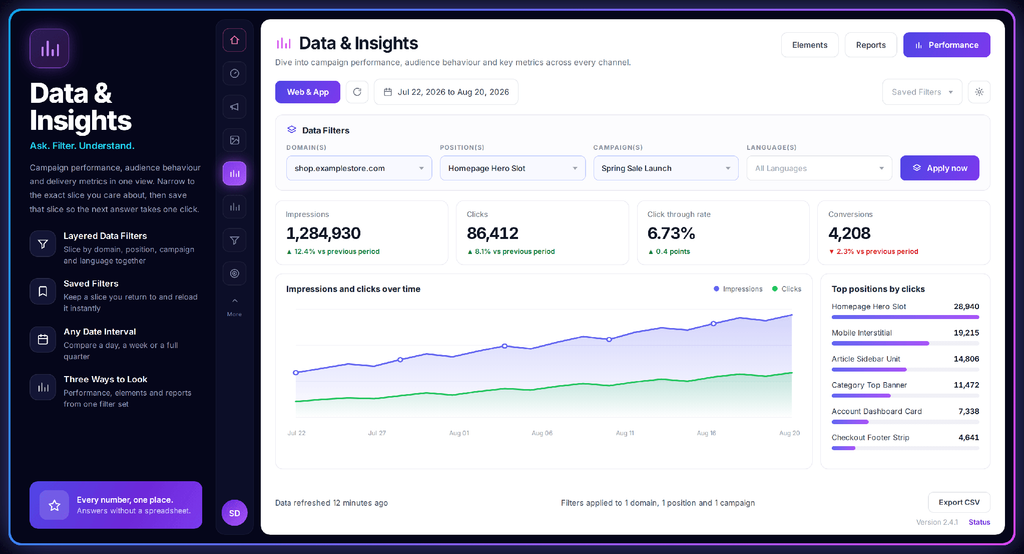This screenshot has width=1024, height=554.
Task: Click the Click through rate value 6.73%
Action: pyautogui.click(x=671, y=233)
